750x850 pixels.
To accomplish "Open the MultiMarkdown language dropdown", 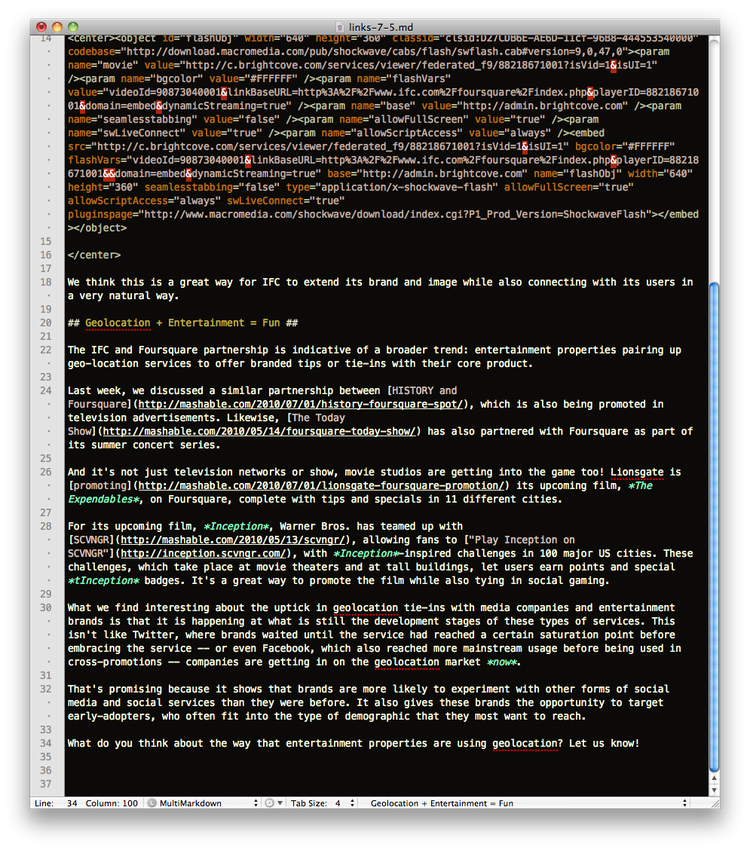I will [203, 803].
